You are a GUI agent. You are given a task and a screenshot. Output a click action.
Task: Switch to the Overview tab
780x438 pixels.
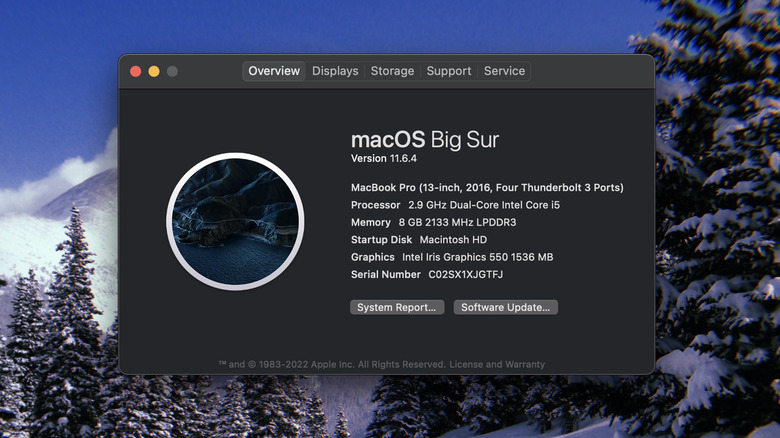274,71
